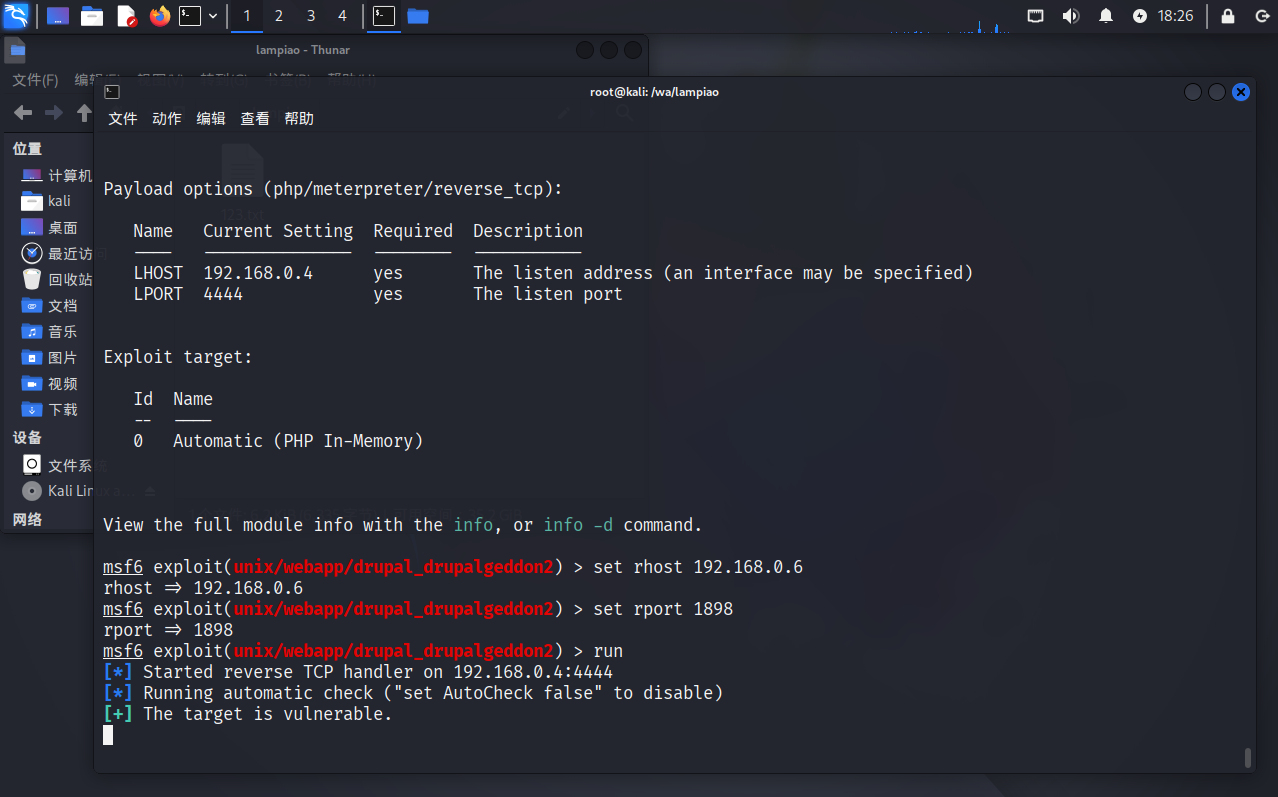This screenshot has height=797, width=1278.
Task: Open the terminal 编辑 menu
Action: [211, 118]
